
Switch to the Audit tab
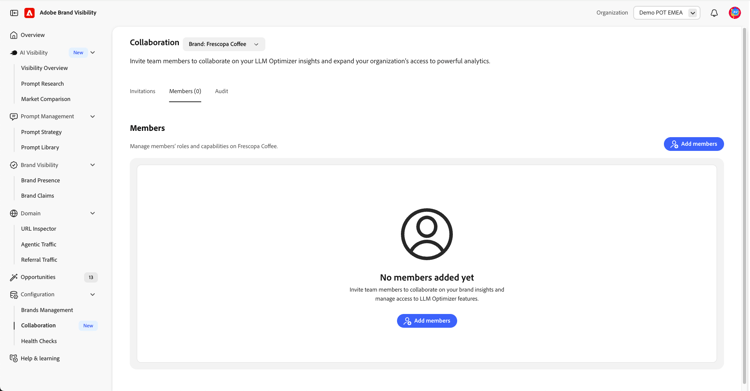(221, 91)
